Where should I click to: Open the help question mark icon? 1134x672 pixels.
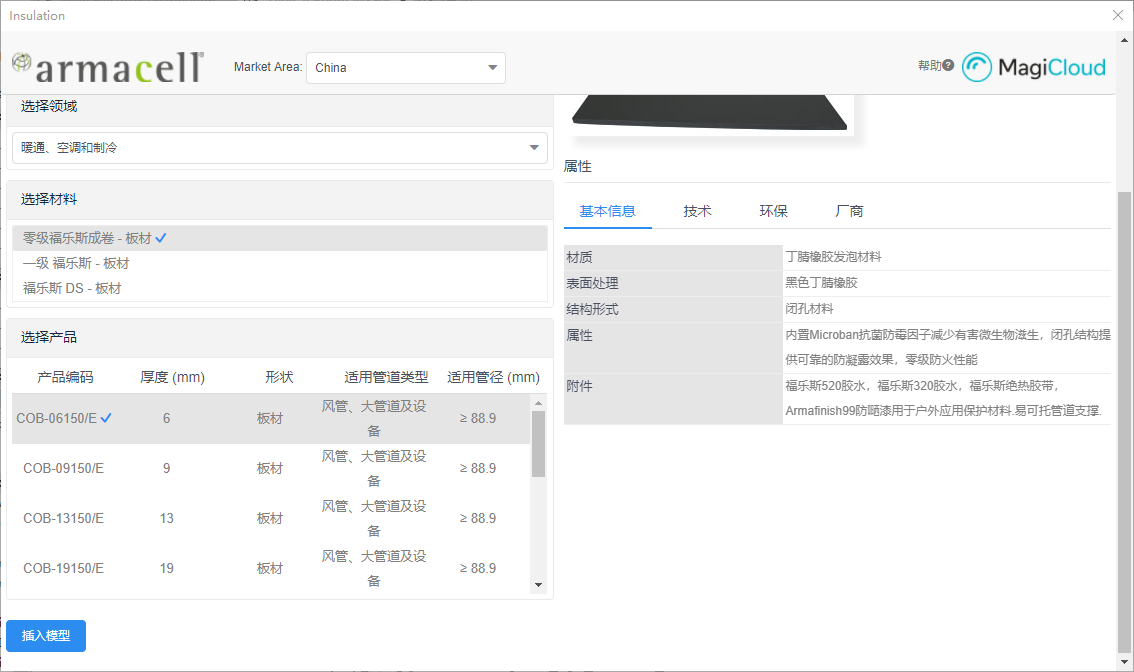pos(948,65)
